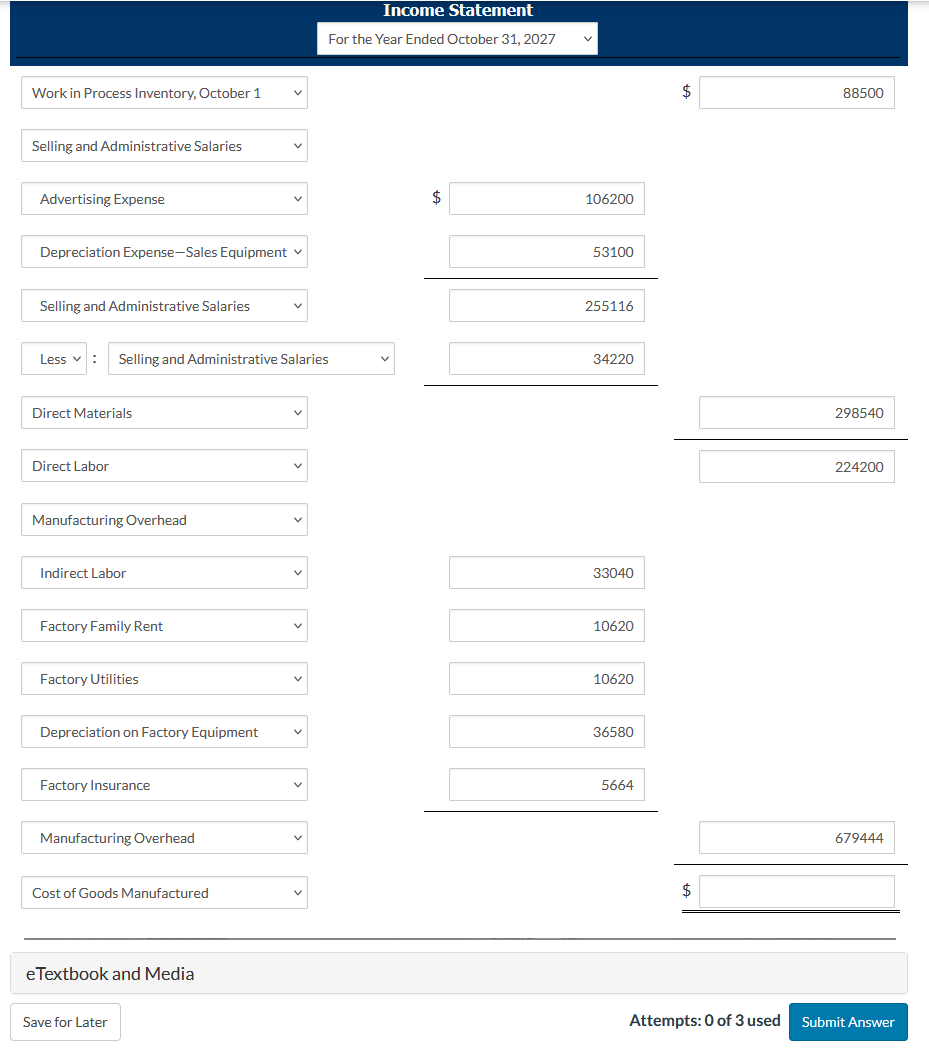
Task: Expand the Cost of Goods Manufactured dropdown
Action: pyautogui.click(x=164, y=892)
